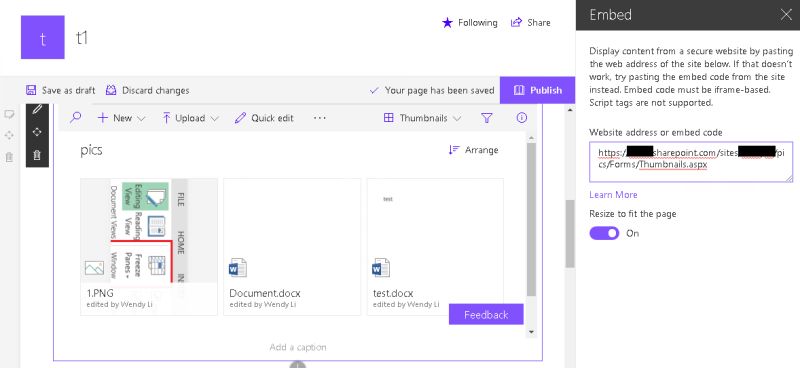Click Save as draft
This screenshot has height=368, width=800.
61,90
